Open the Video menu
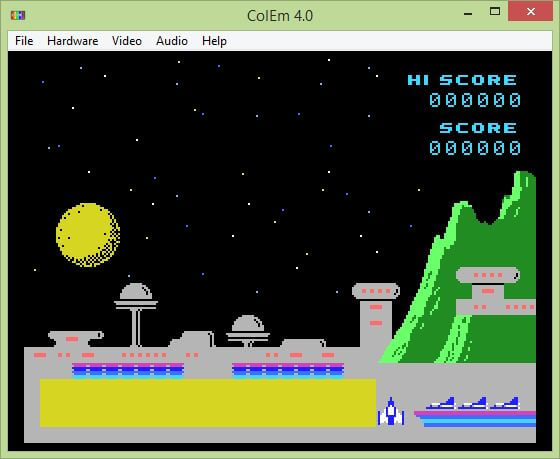Image resolution: width=560 pixels, height=459 pixels. pyautogui.click(x=127, y=41)
